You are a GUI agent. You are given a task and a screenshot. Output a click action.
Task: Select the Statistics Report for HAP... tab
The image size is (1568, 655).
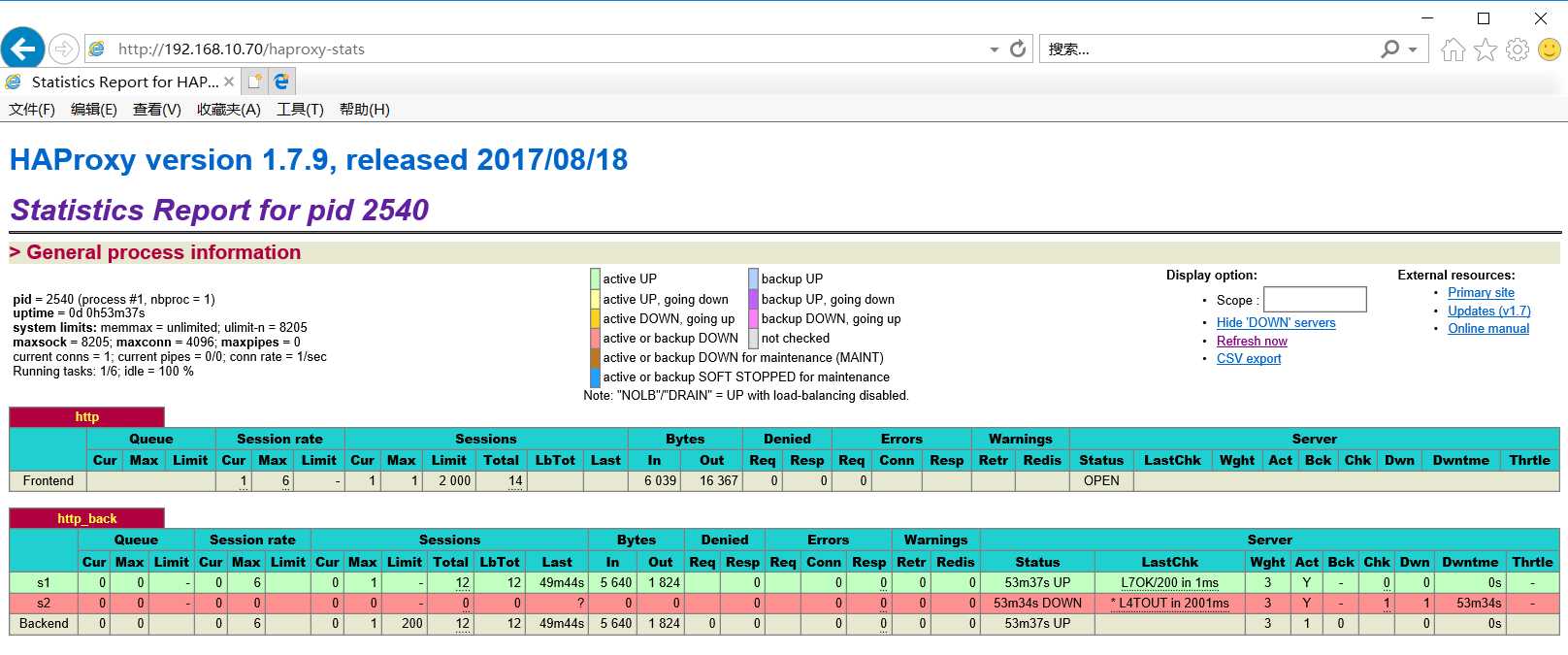(124, 82)
